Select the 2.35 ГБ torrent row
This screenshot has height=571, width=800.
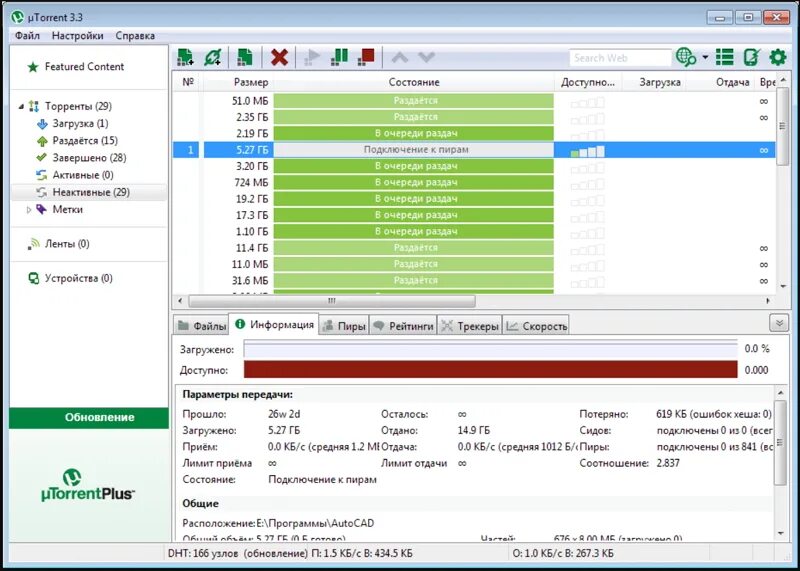tap(474, 117)
